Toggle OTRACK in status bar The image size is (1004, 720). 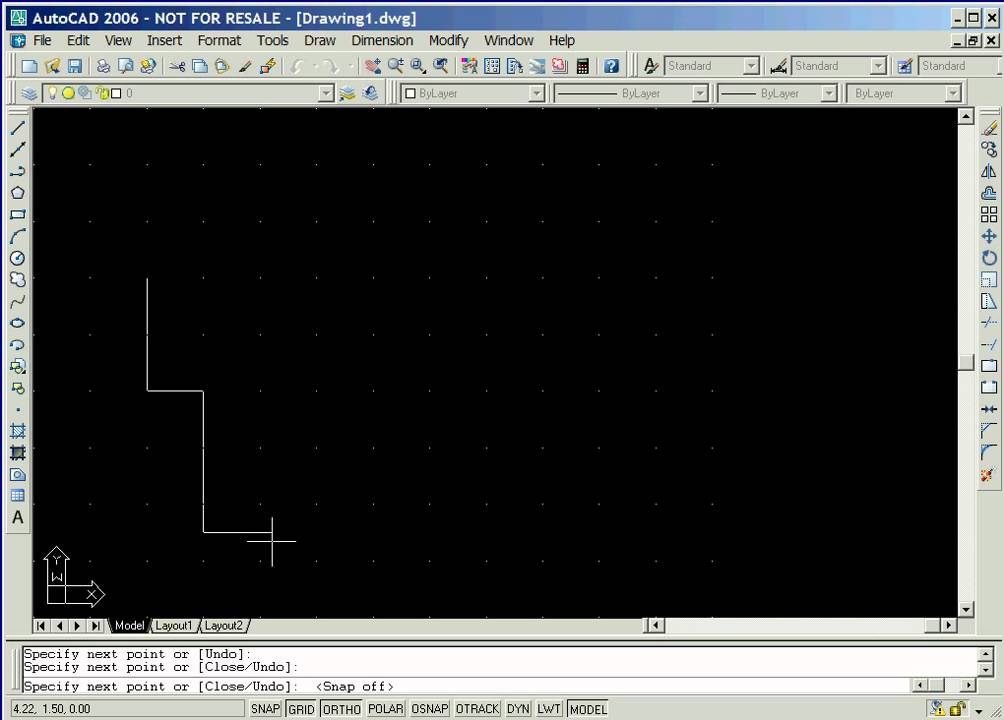[x=477, y=709]
